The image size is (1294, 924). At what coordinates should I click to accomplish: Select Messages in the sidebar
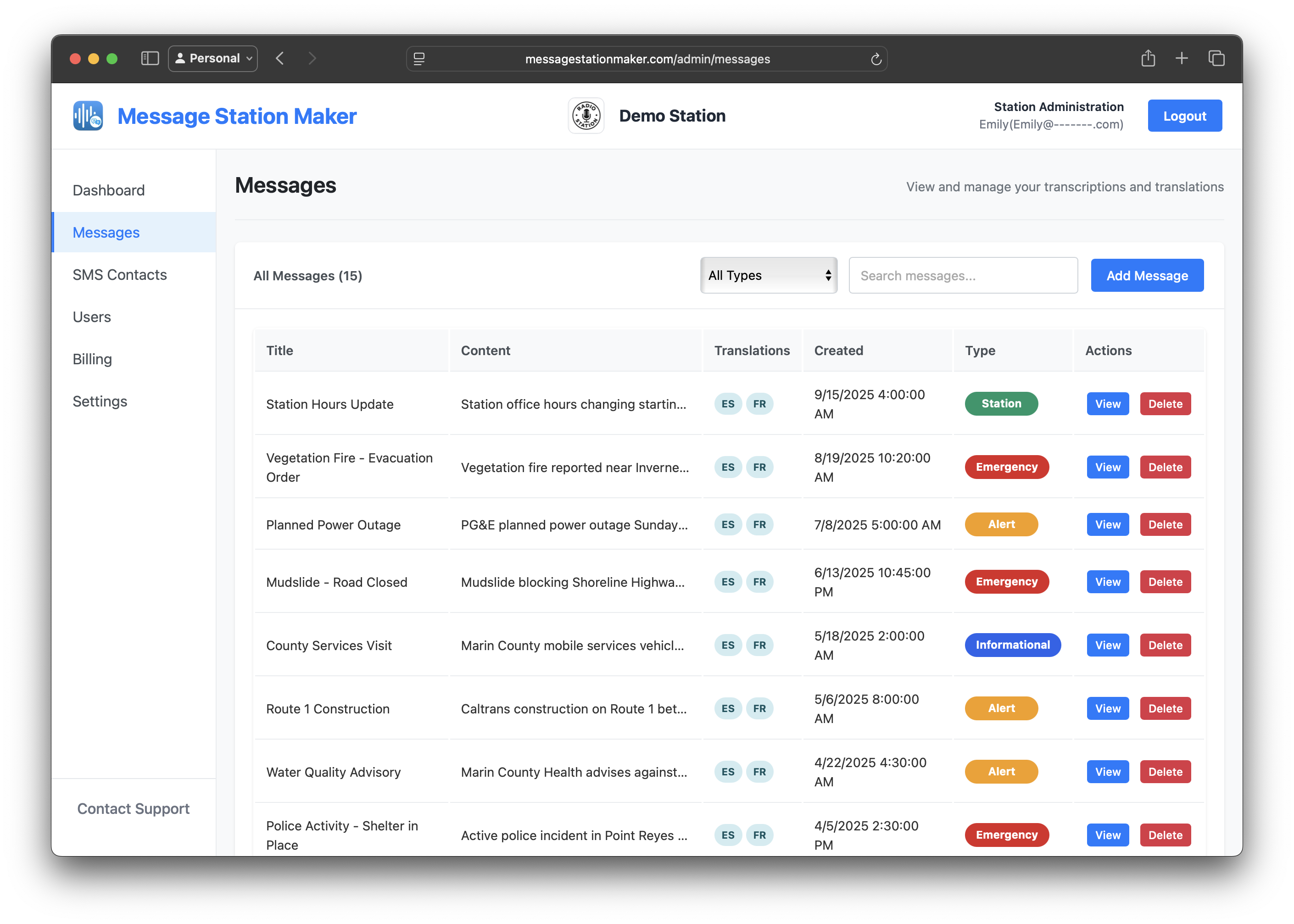(x=134, y=232)
